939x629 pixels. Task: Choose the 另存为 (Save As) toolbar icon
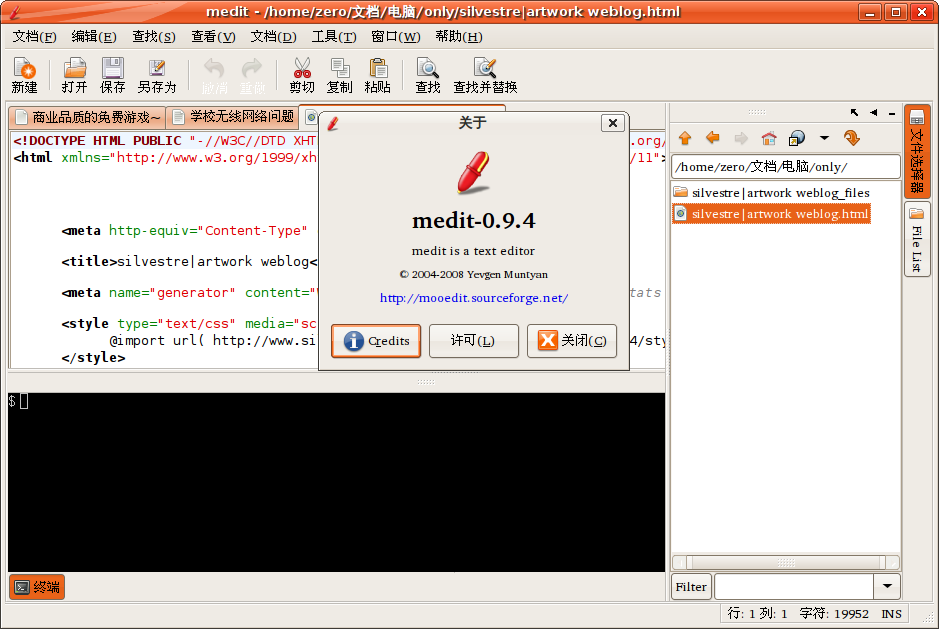[157, 75]
